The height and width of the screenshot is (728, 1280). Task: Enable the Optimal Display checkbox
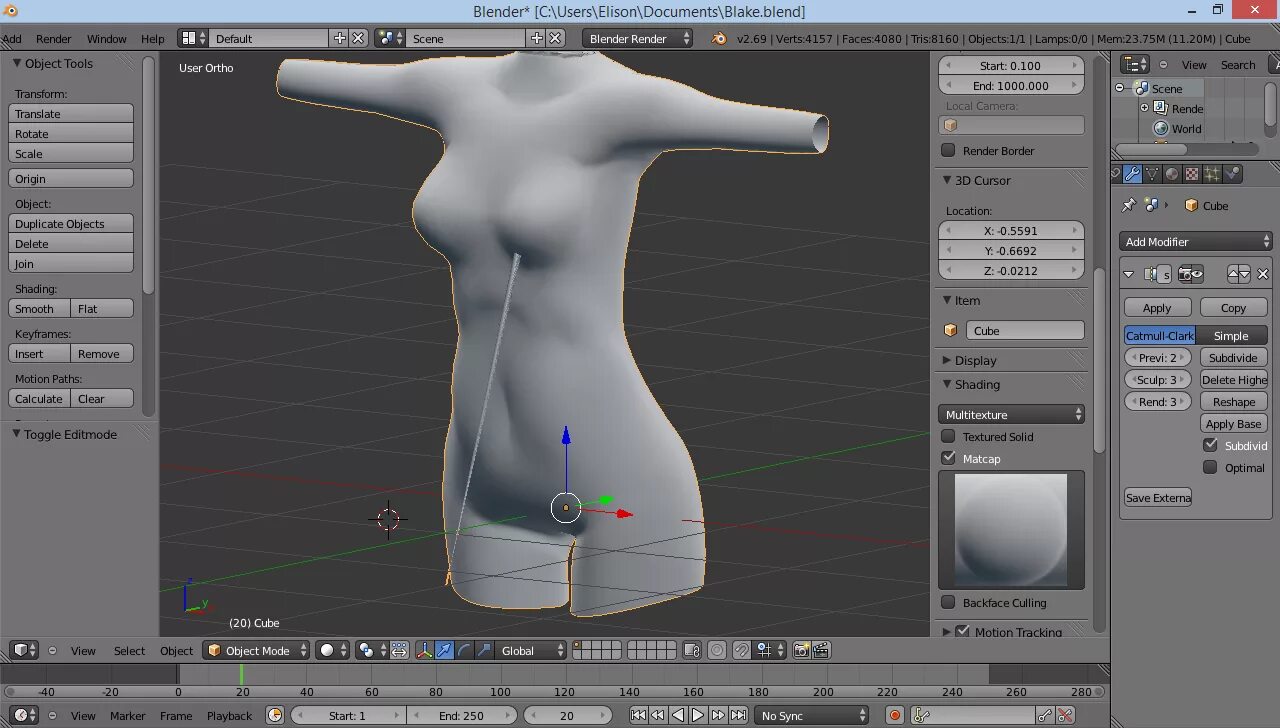[x=1210, y=467]
